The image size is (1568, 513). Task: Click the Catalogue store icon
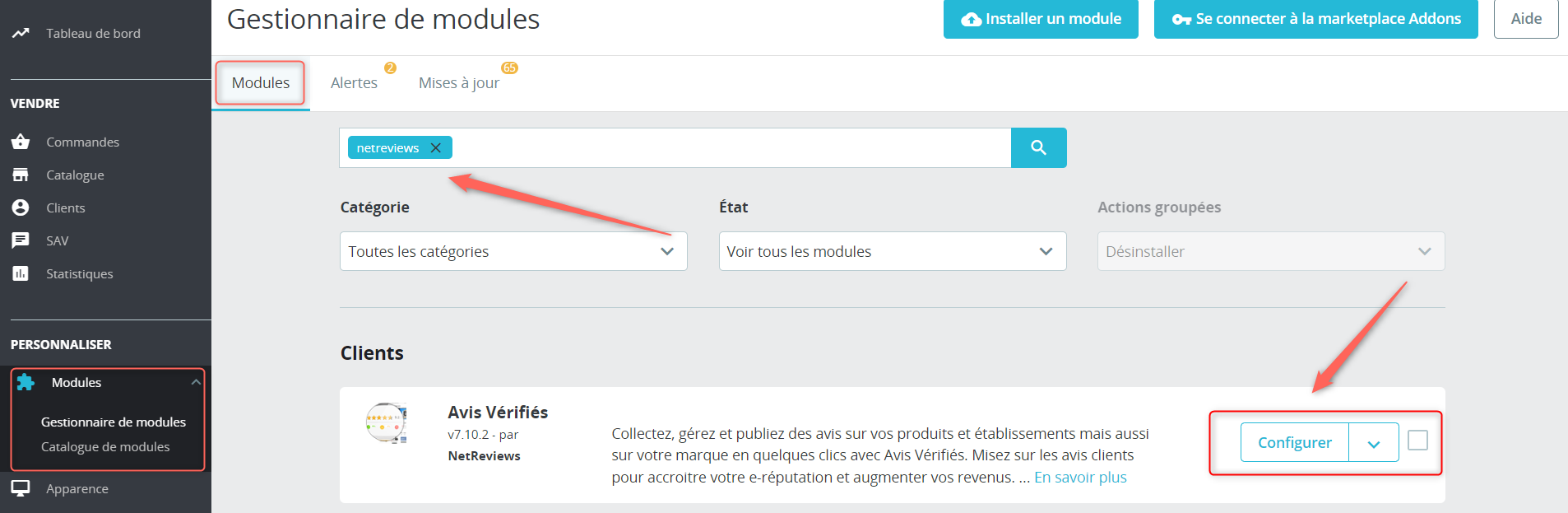pos(21,175)
